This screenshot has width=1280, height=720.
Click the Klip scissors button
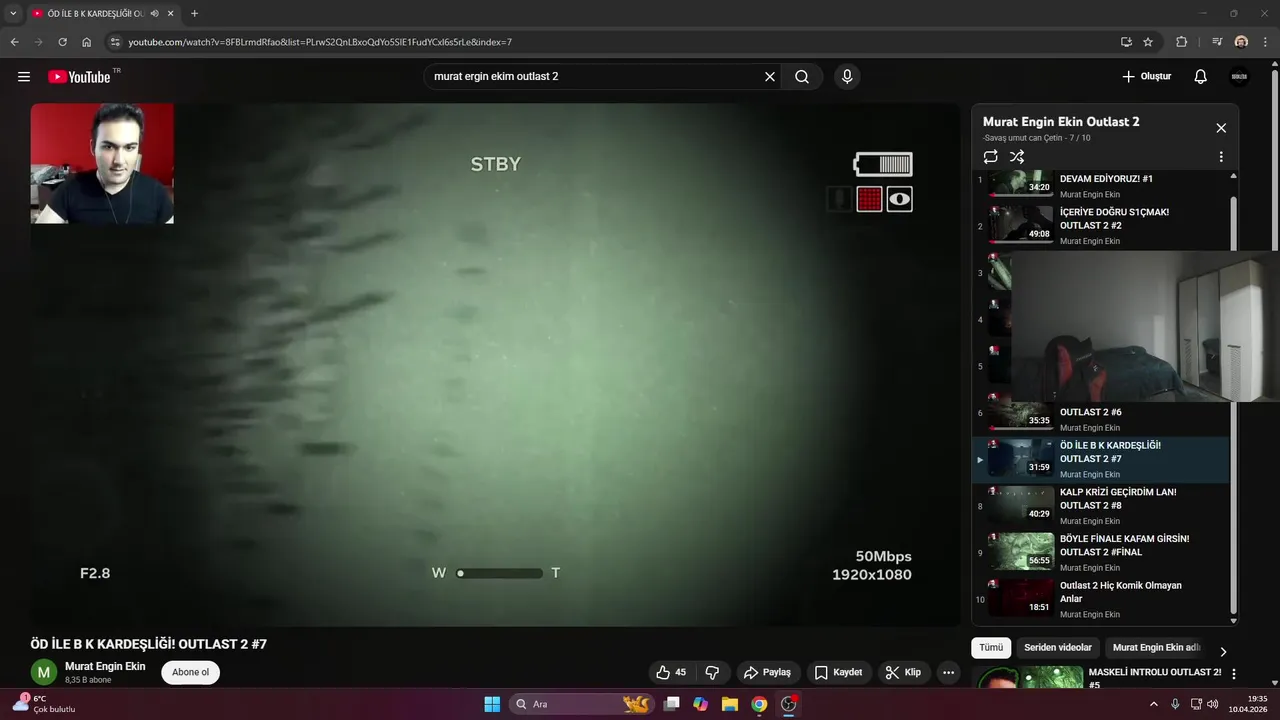click(x=903, y=673)
